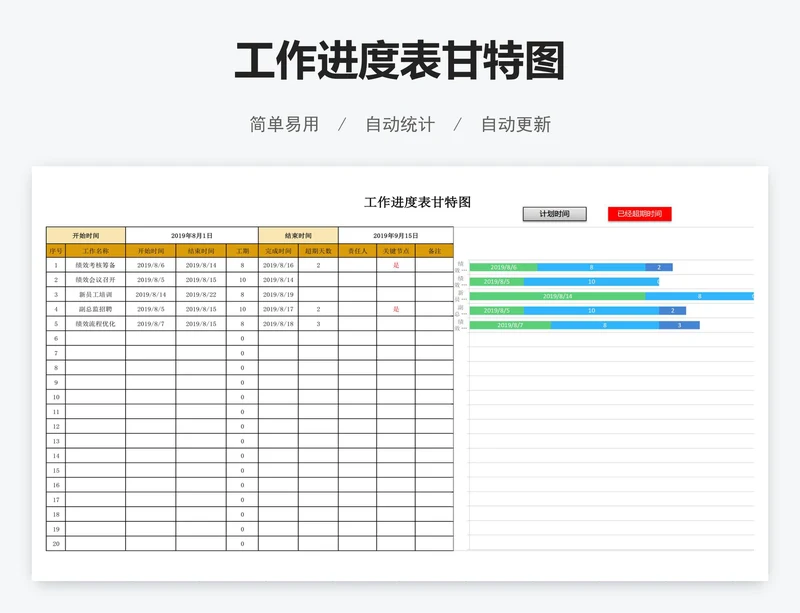Image resolution: width=800 pixels, height=613 pixels.
Task: Click the blue duration segment of the 2019/8/14 bar
Action: coord(699,296)
